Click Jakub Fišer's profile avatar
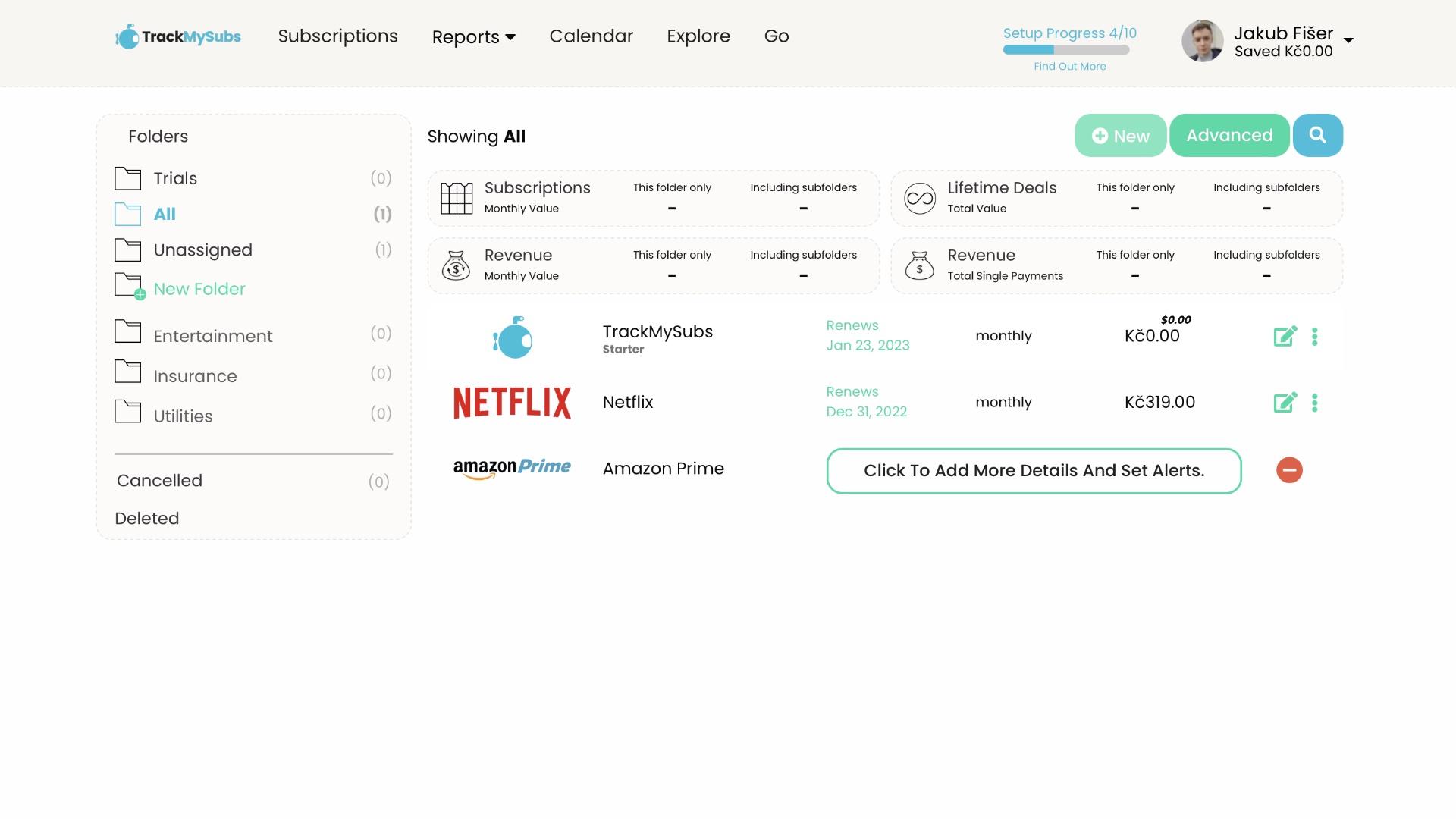This screenshot has width=1456, height=819. [x=1203, y=41]
